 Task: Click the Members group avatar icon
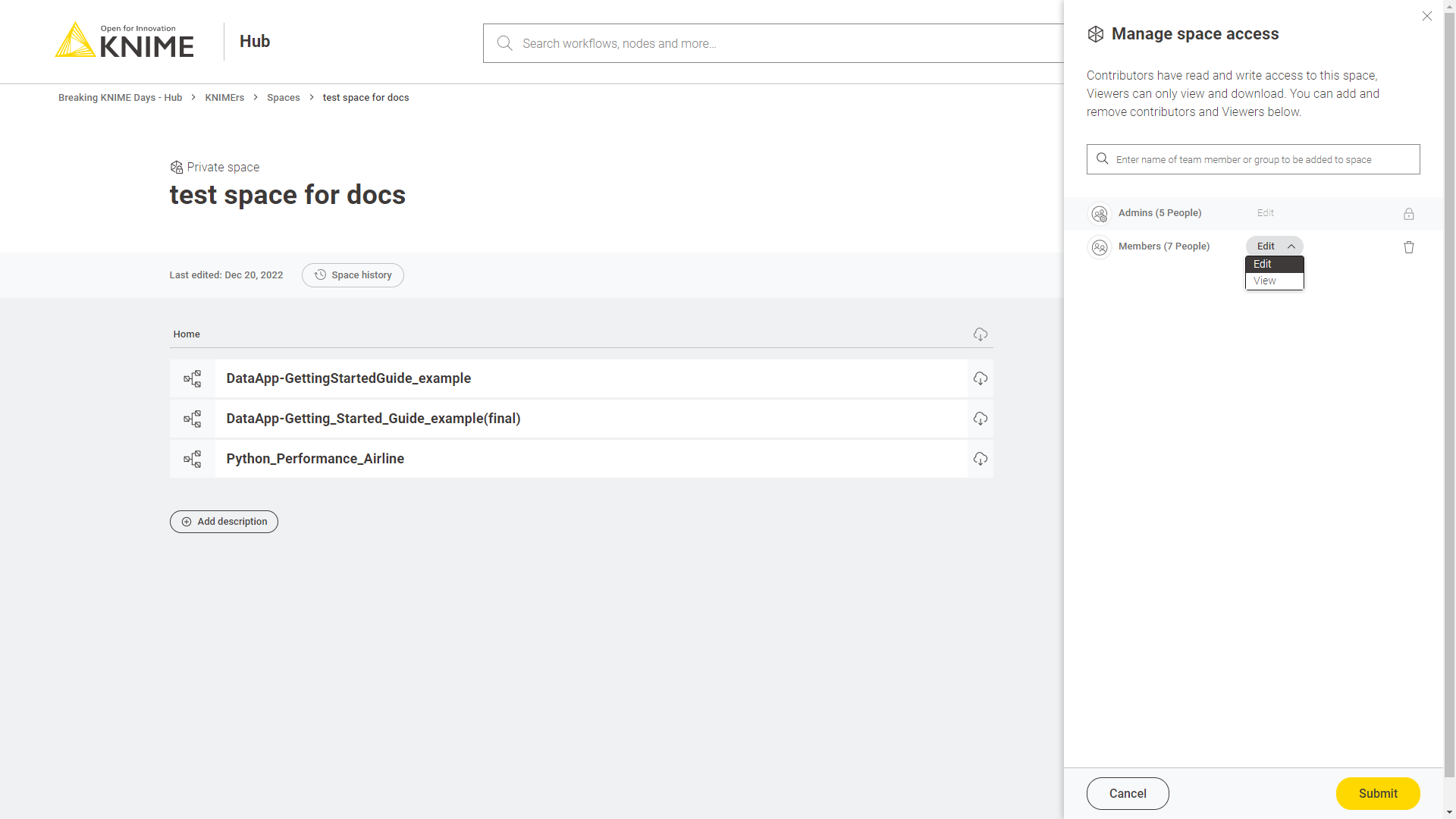coord(1100,247)
